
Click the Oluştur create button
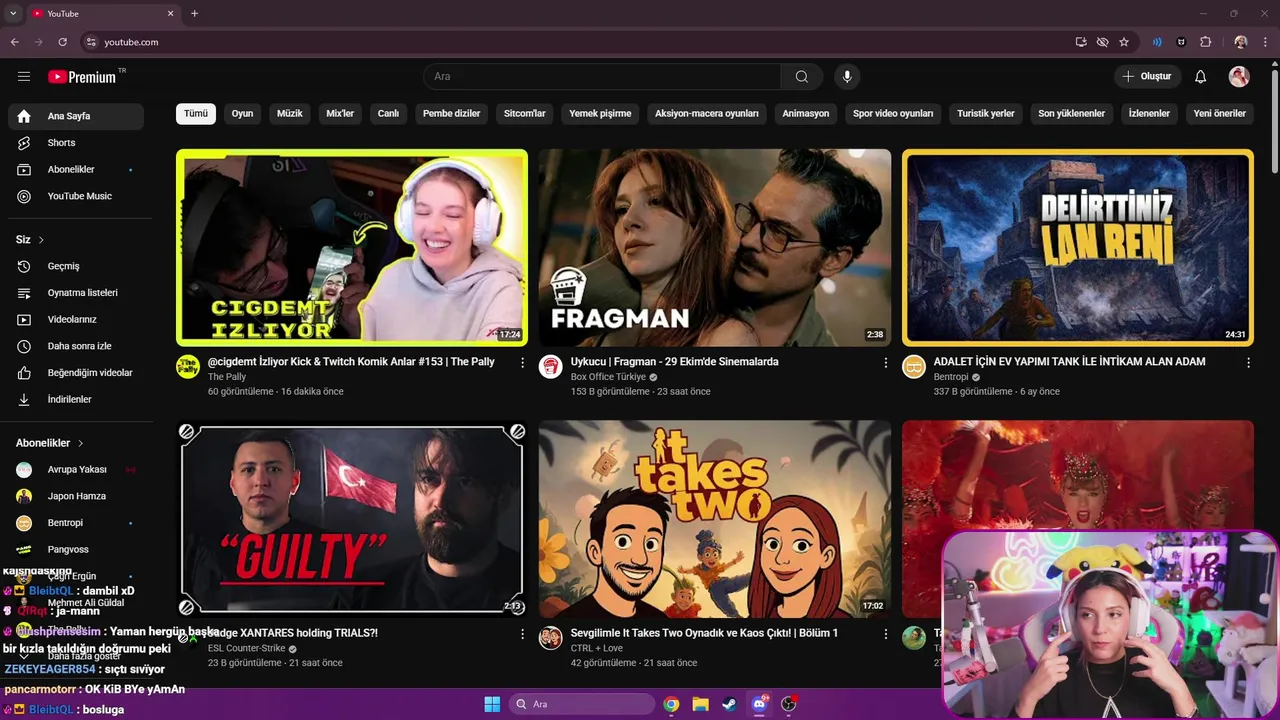[x=1146, y=77]
